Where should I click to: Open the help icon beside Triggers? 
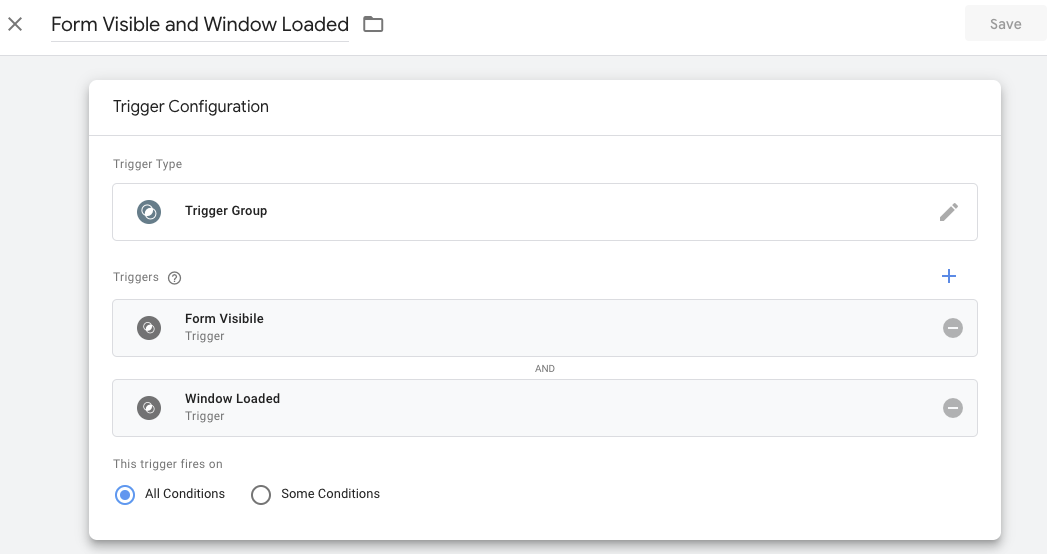(x=175, y=278)
